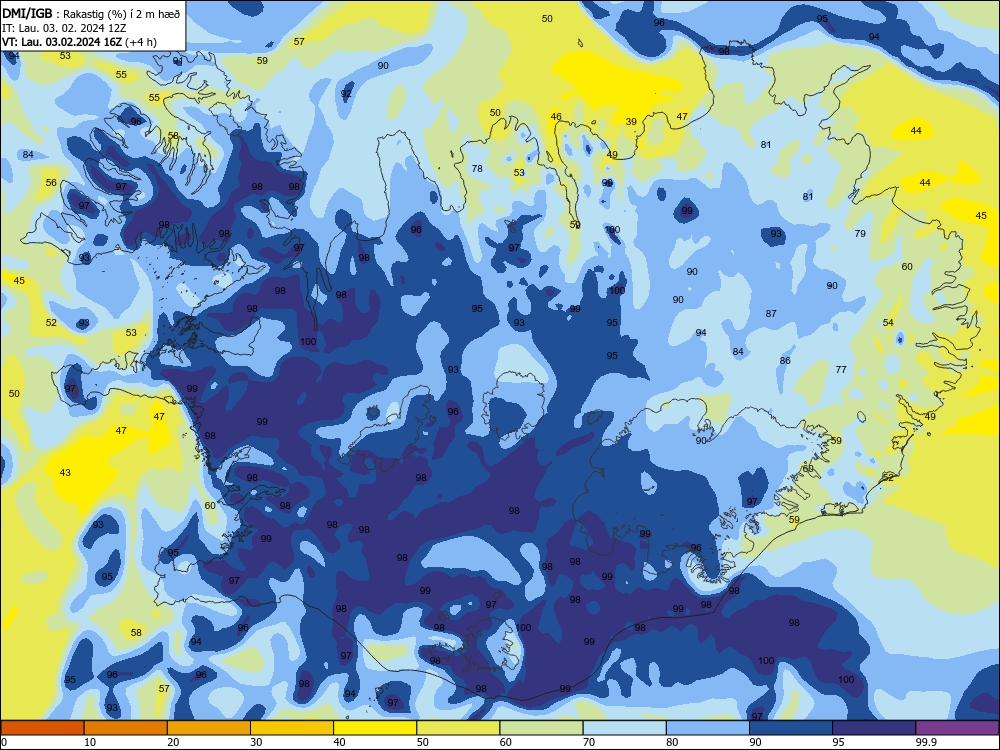This screenshot has height=750, width=1000.
Task: Click the map value '54'
Action: tap(888, 323)
